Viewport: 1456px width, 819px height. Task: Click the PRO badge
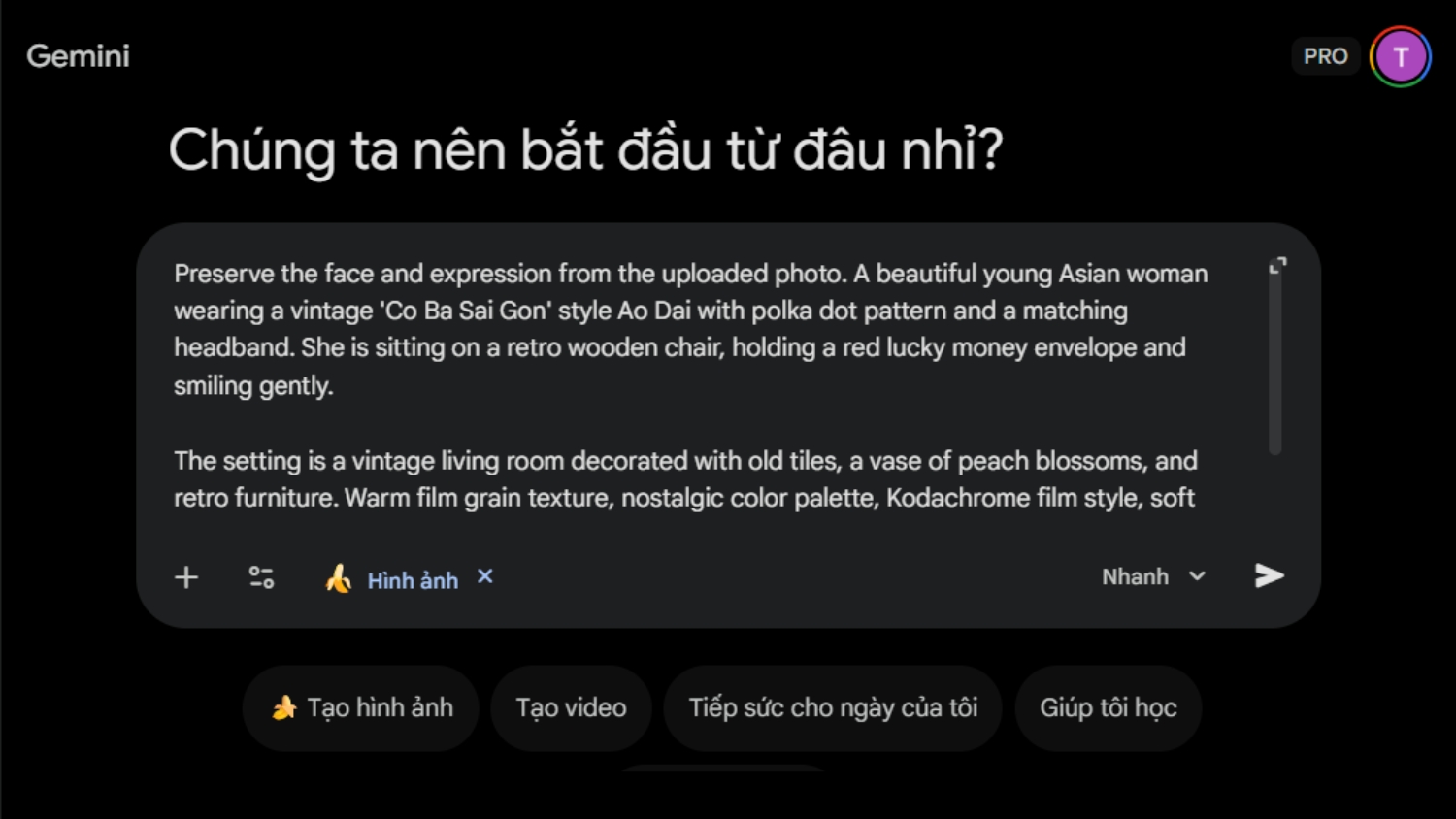[1325, 55]
